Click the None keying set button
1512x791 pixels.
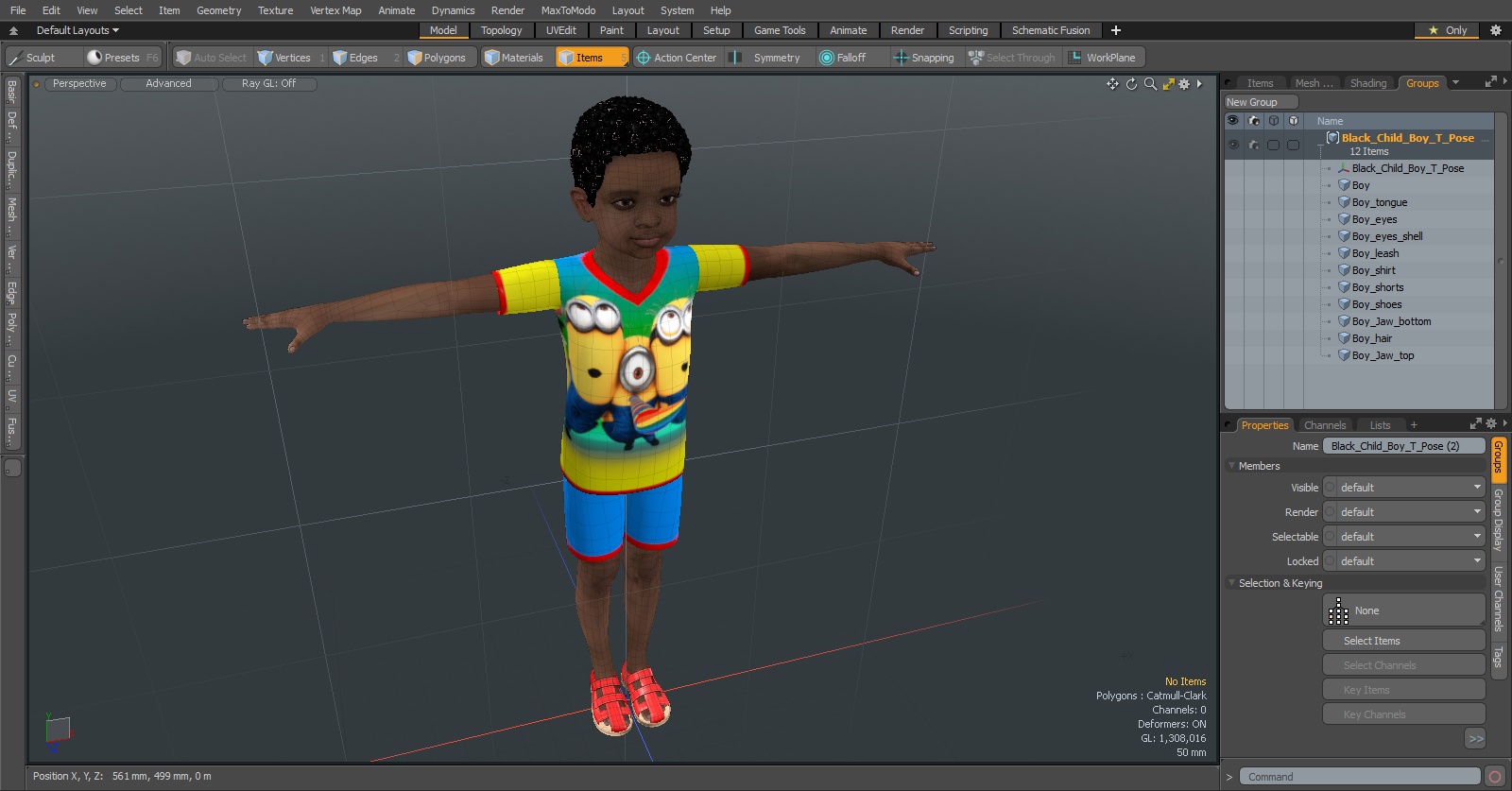[1403, 610]
